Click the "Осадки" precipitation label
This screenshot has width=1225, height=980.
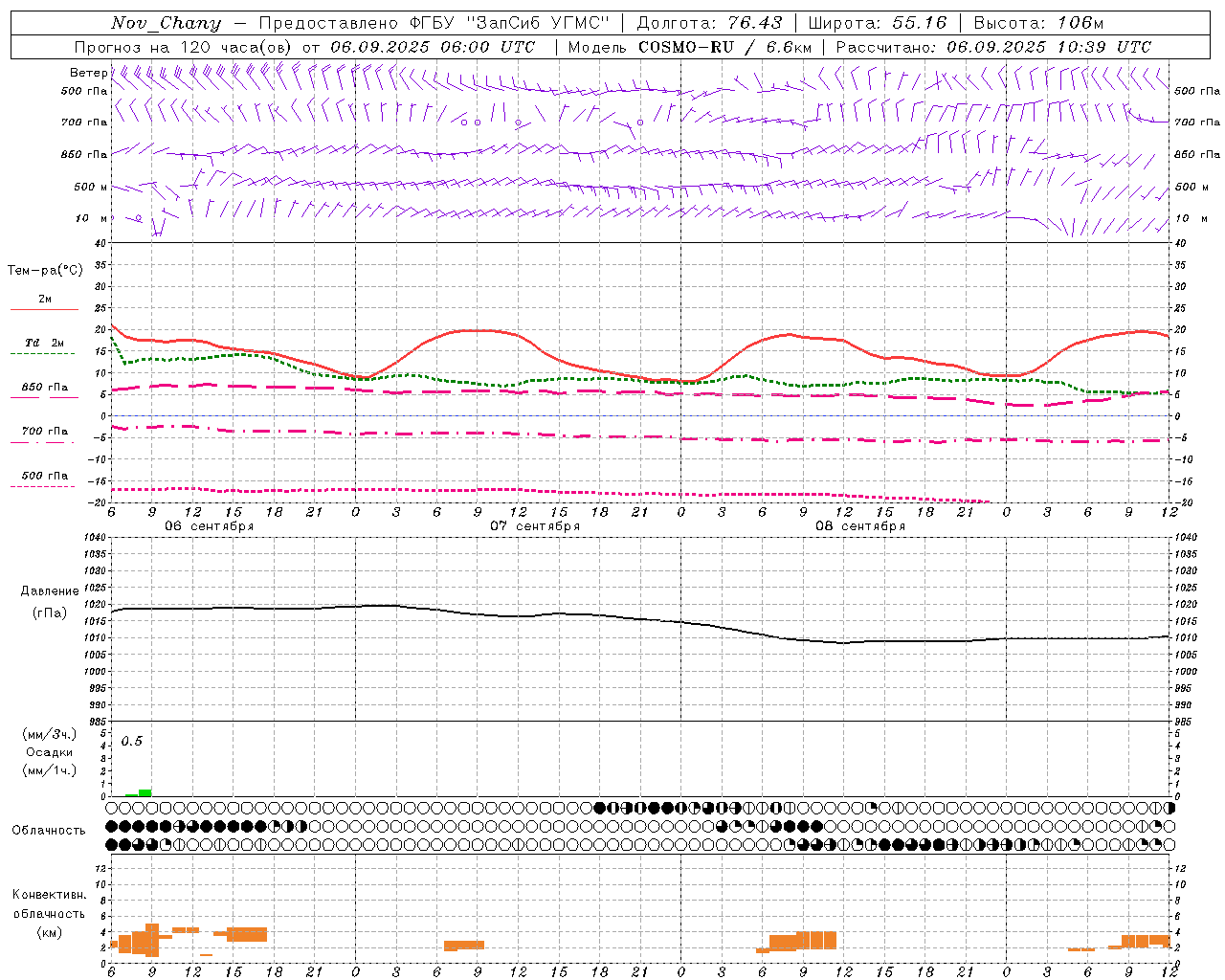coord(50,752)
